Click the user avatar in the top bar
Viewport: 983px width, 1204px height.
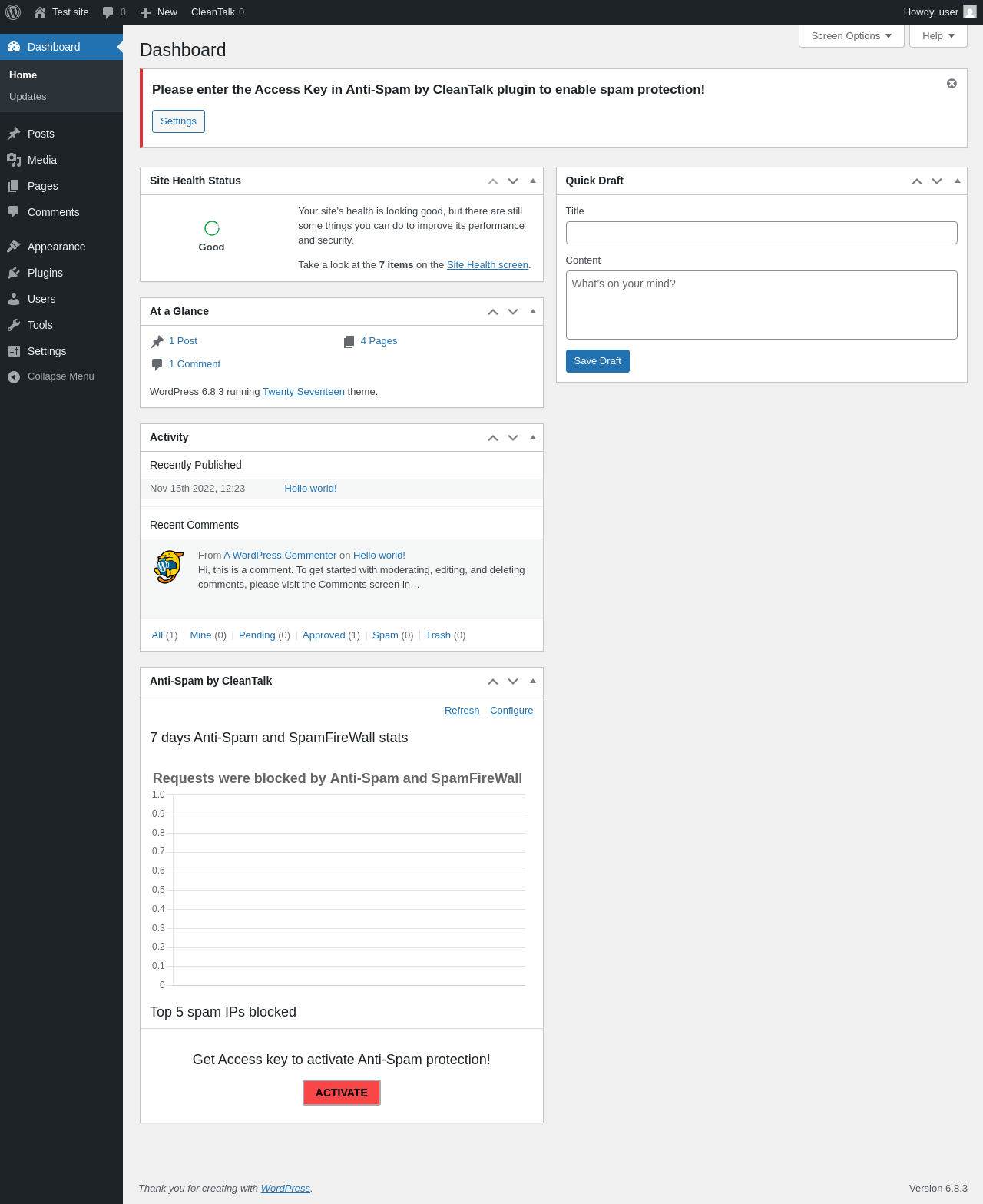click(x=970, y=12)
